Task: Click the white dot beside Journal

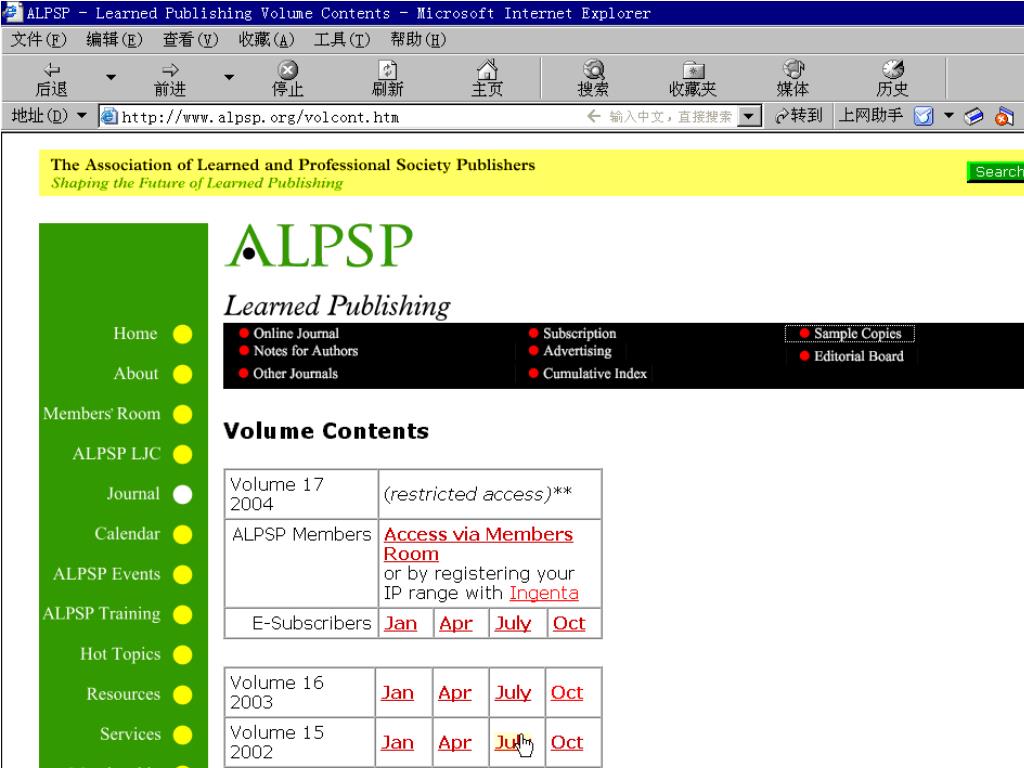Action: click(182, 494)
